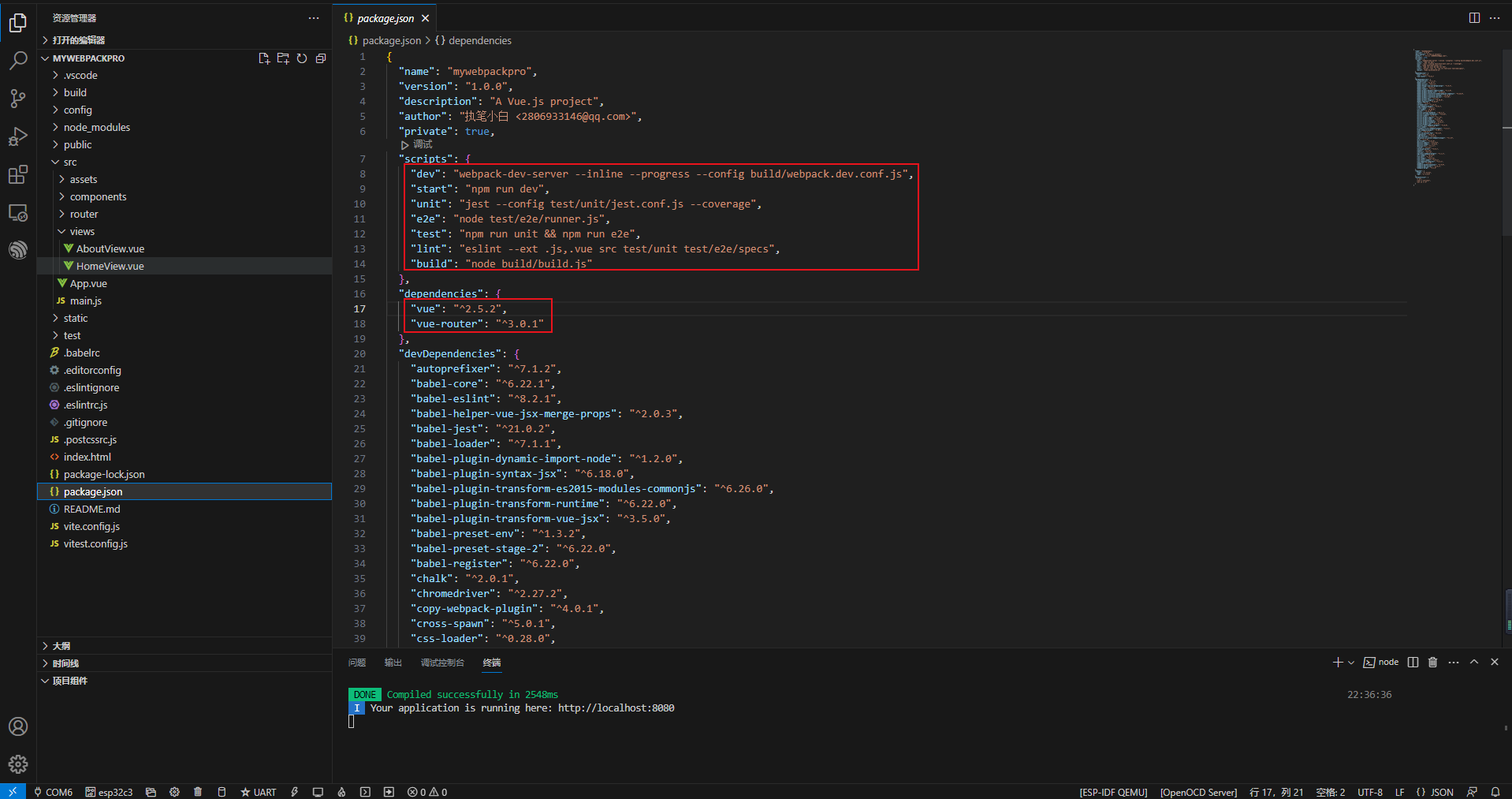Open the Extensions view in activity bar

[17, 174]
